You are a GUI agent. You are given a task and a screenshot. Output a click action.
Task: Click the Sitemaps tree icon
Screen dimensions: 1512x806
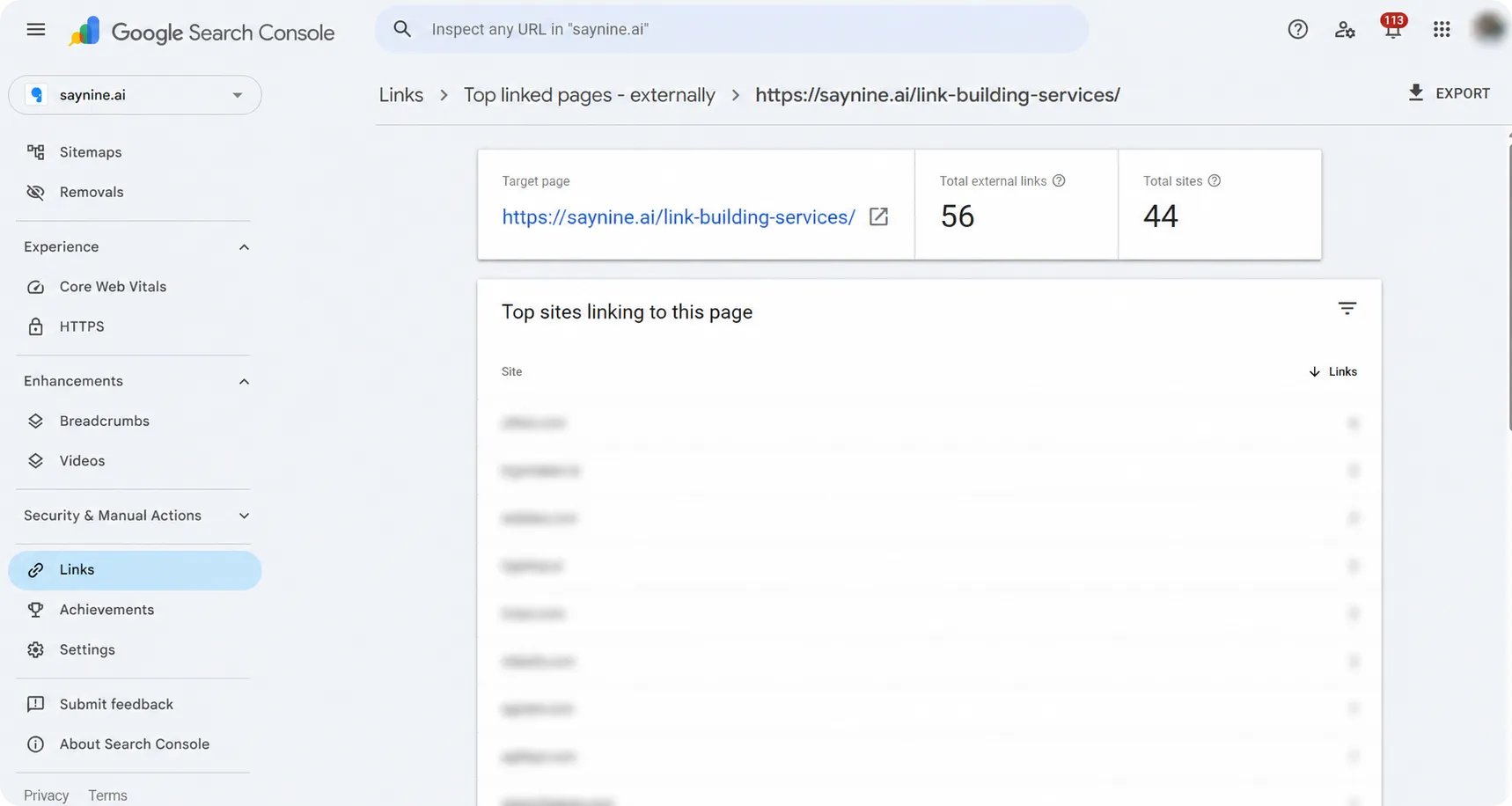pyautogui.click(x=35, y=152)
